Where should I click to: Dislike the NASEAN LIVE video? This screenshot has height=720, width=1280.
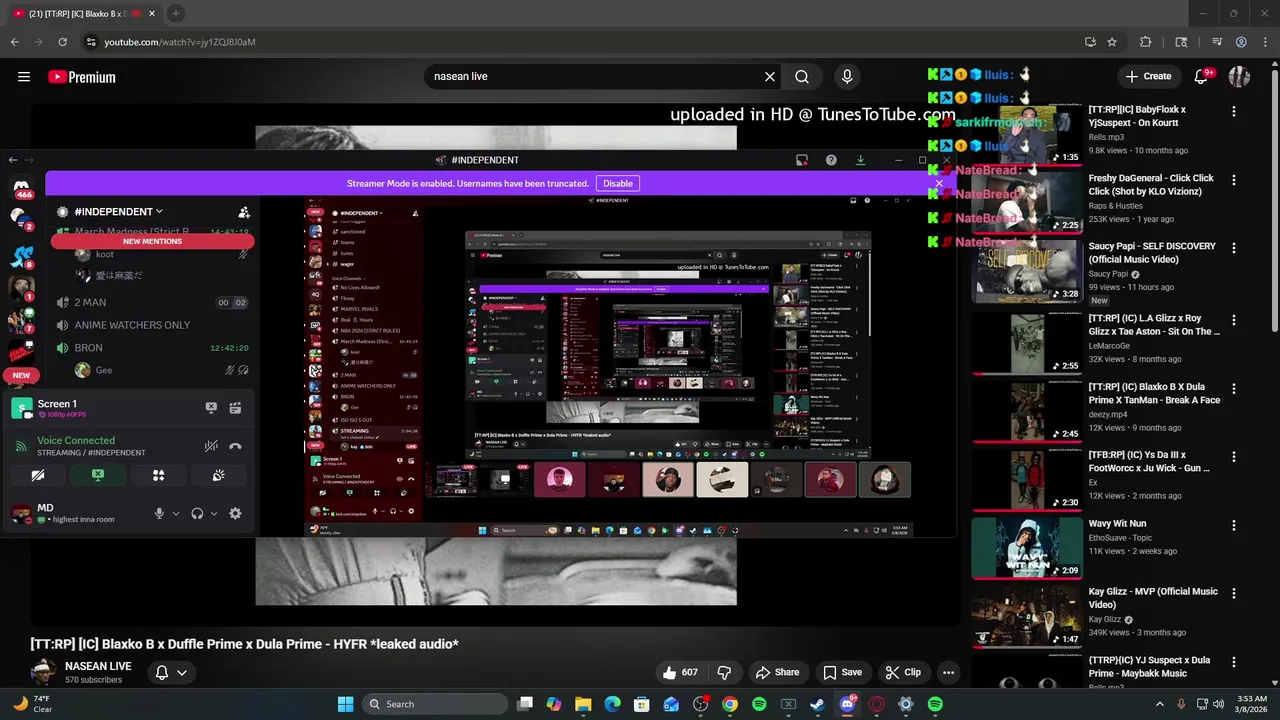[725, 672]
